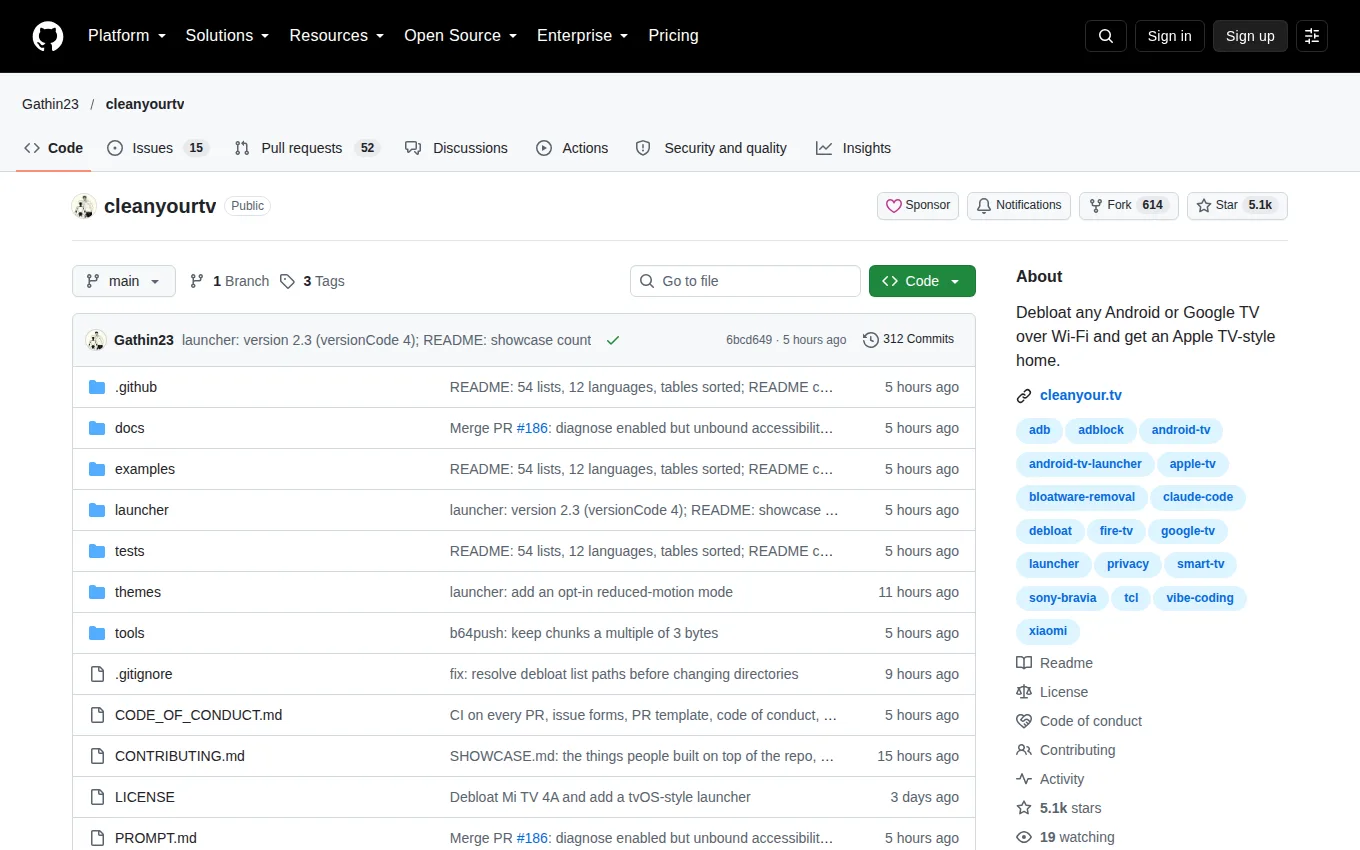Open the main branch selector dropdown
The height and width of the screenshot is (850, 1360).
[124, 281]
